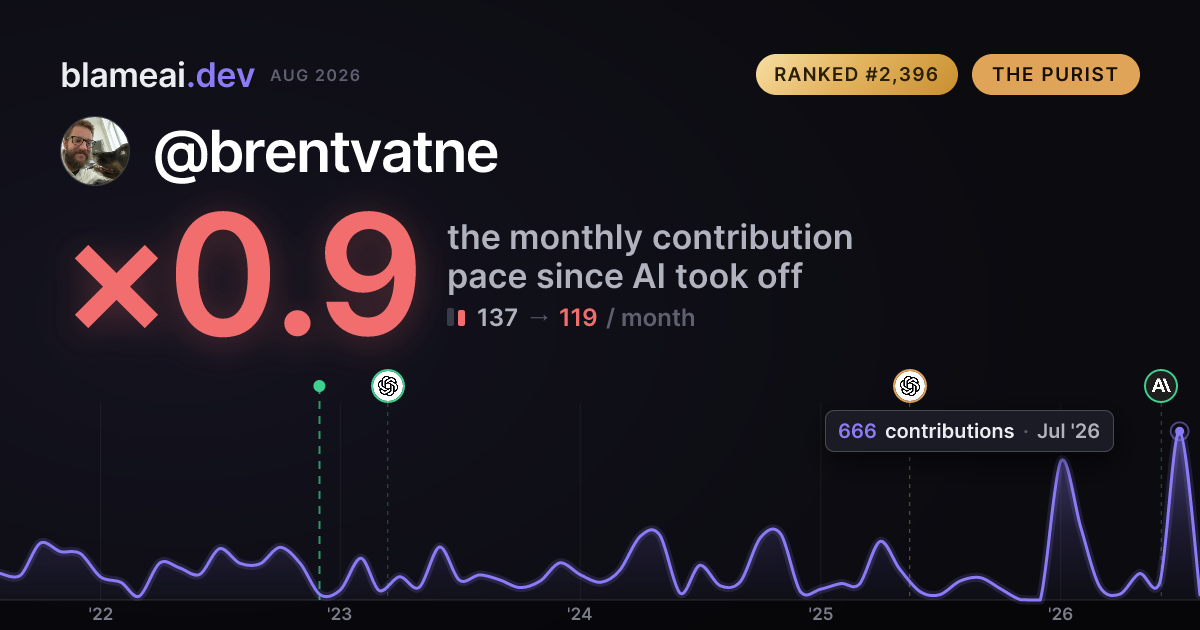Click the '24 year axis label
The image size is (1200, 630).
580,614
